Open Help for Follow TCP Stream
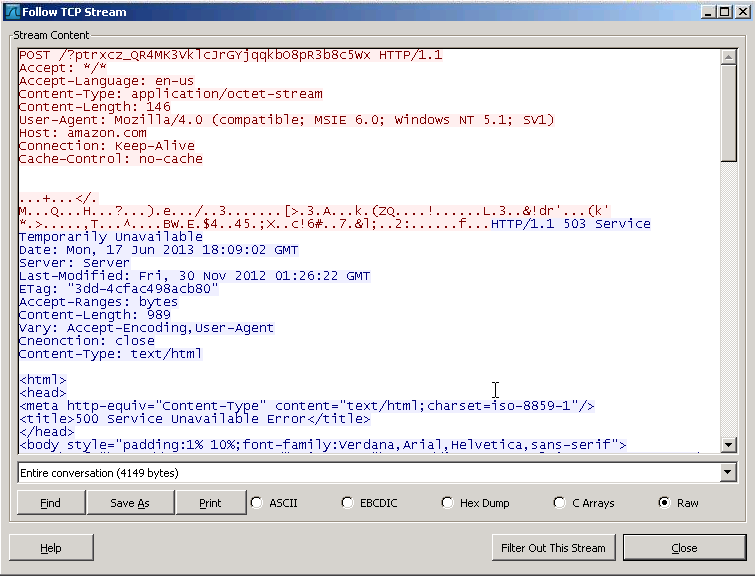The image size is (755, 580). [51, 548]
